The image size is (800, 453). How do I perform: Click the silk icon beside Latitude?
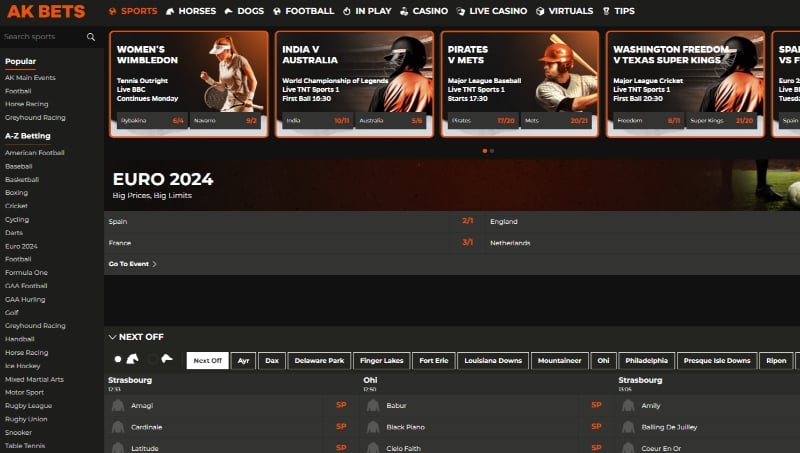(118, 448)
